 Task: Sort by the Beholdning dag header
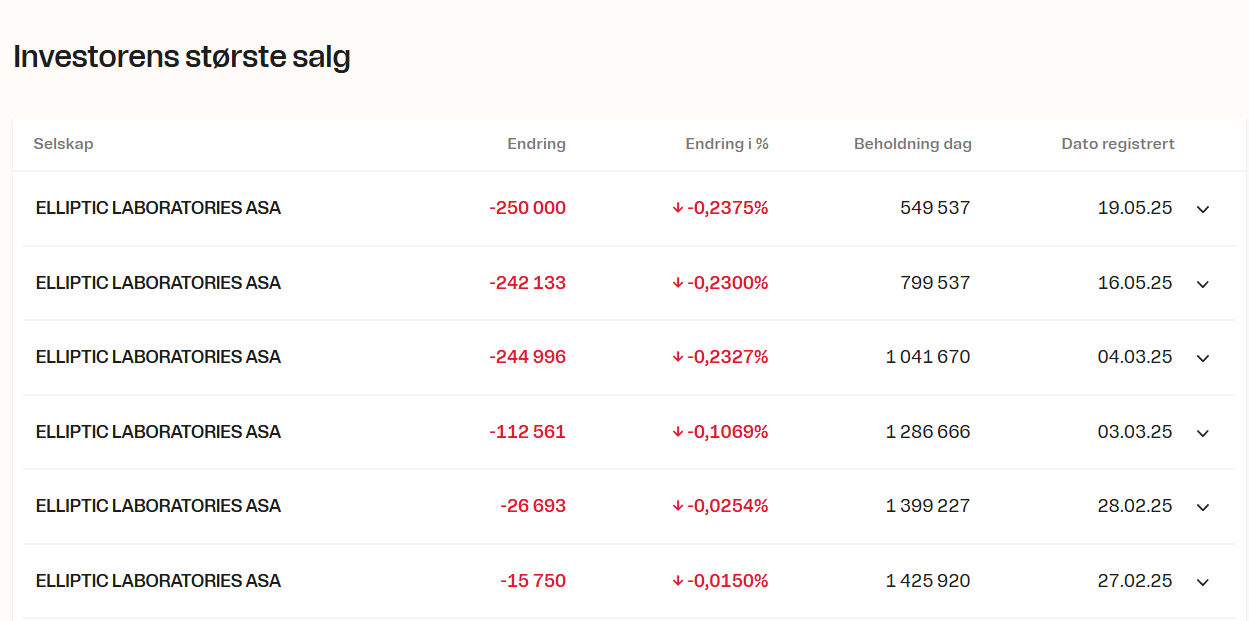coord(913,144)
